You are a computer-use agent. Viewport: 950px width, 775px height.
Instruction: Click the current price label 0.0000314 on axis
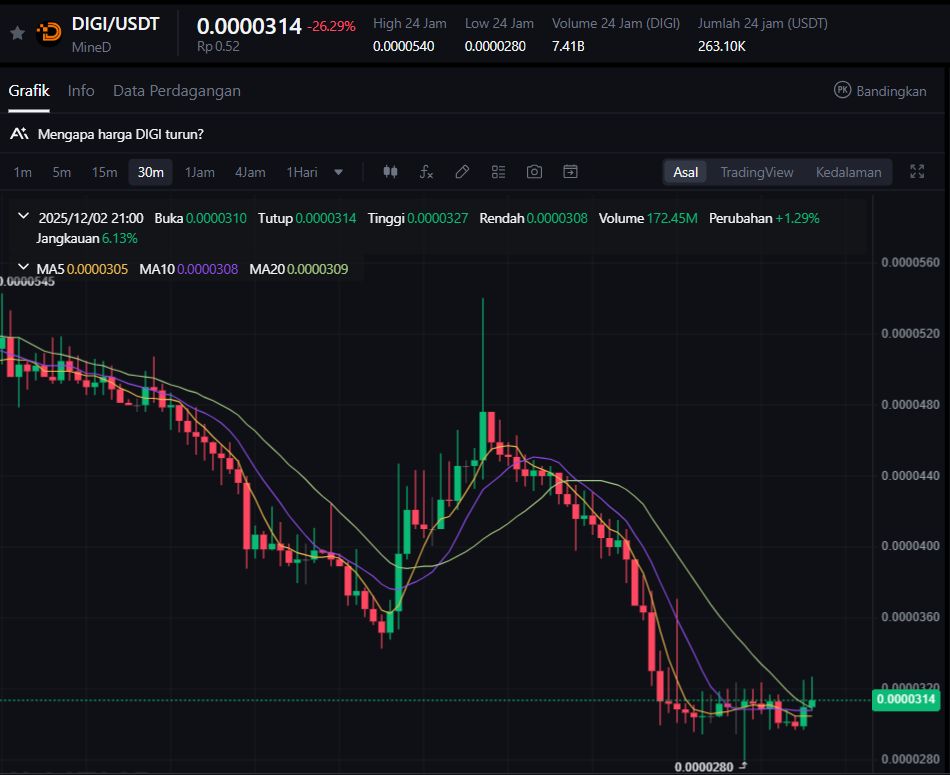pos(906,699)
